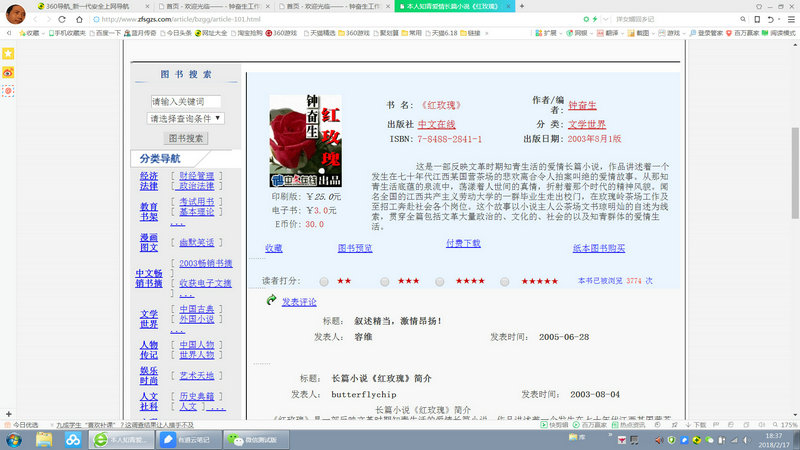This screenshot has height=450, width=800.
Task: Click the 红玫瑰 book cover thumbnail
Action: click(306, 141)
